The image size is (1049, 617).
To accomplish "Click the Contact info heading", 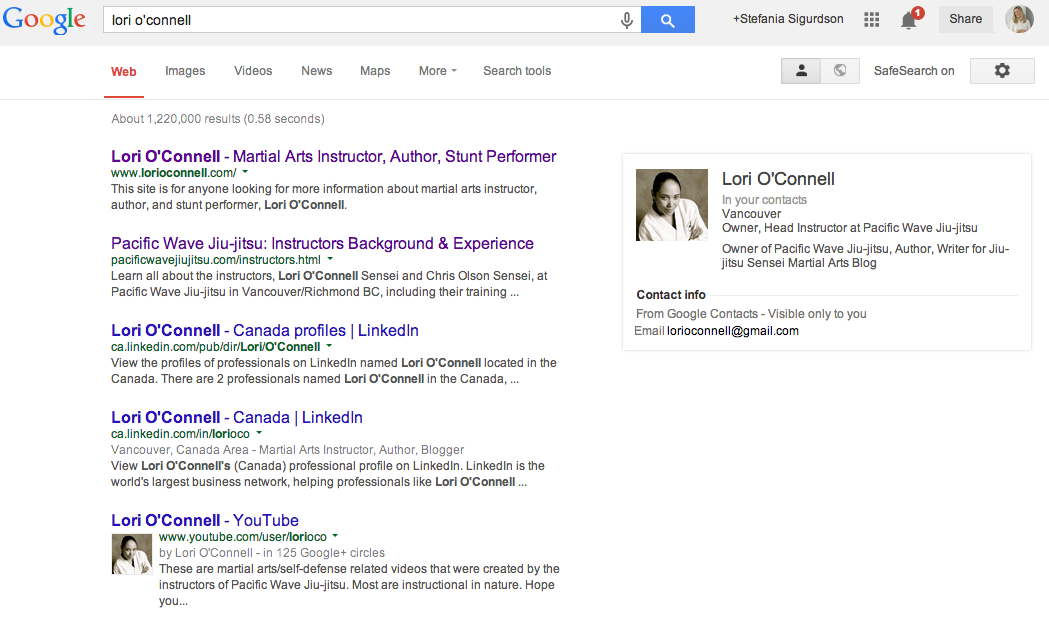I will [x=671, y=295].
